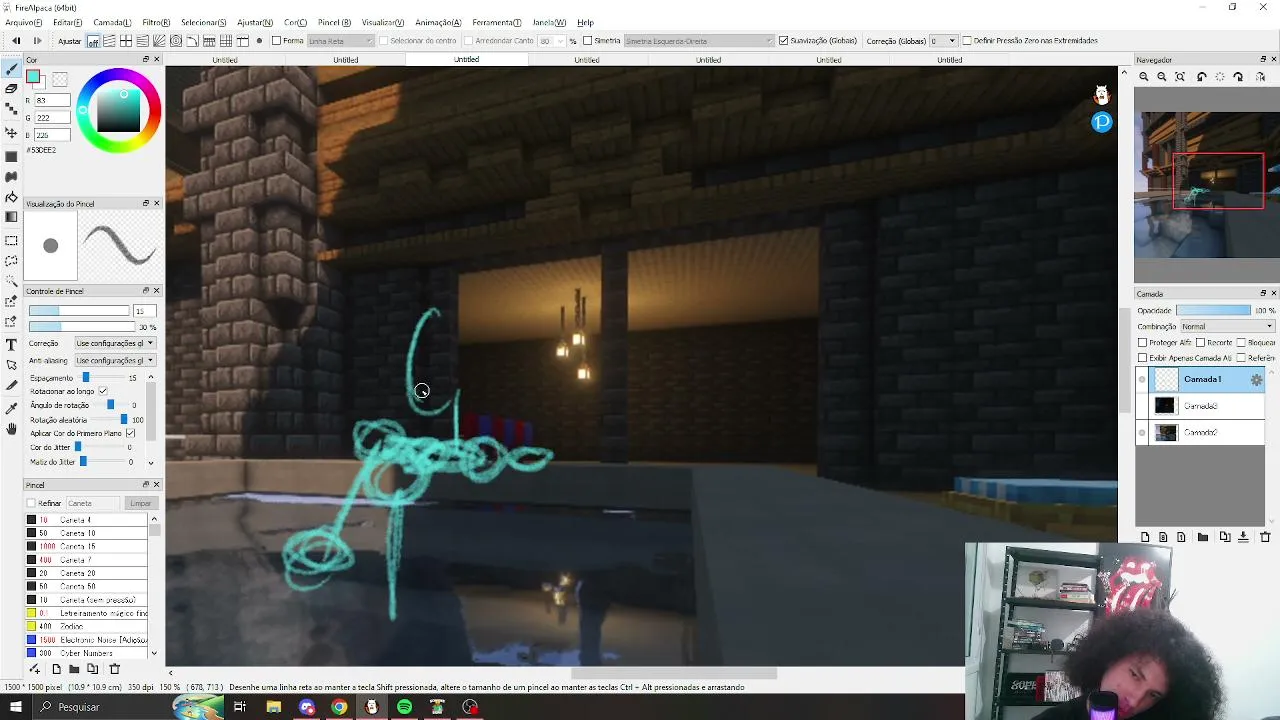Open the Selecionar menu
1280x720 pixels.
203,22
